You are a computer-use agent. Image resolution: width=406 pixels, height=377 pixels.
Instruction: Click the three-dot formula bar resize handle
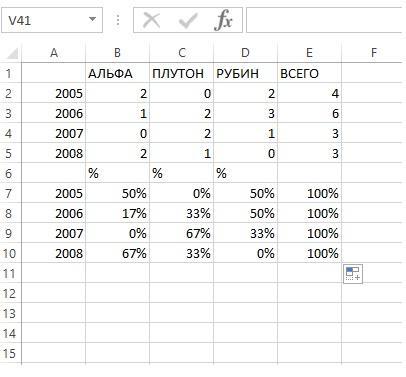[118, 21]
